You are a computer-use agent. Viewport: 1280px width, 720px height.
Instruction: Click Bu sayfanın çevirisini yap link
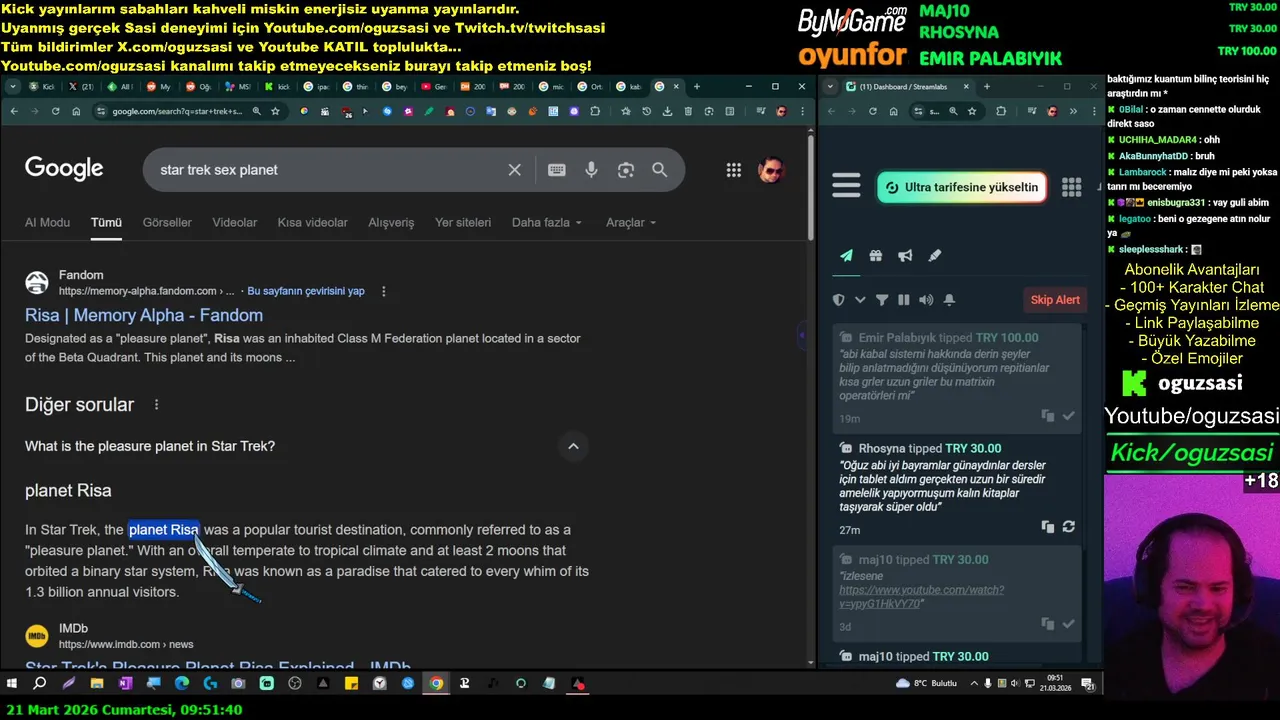(x=306, y=291)
